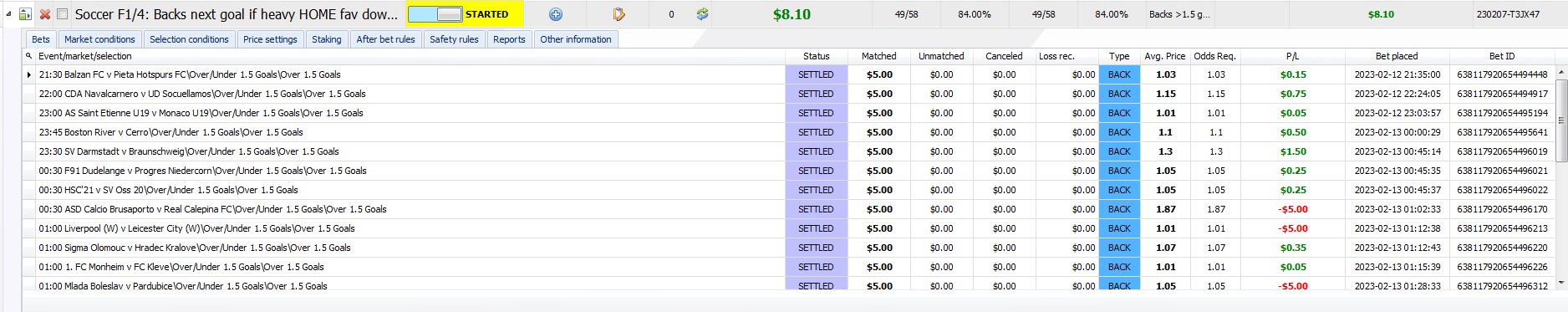The width and height of the screenshot is (1568, 312).
Task: Select the Staking tab
Action: (327, 39)
